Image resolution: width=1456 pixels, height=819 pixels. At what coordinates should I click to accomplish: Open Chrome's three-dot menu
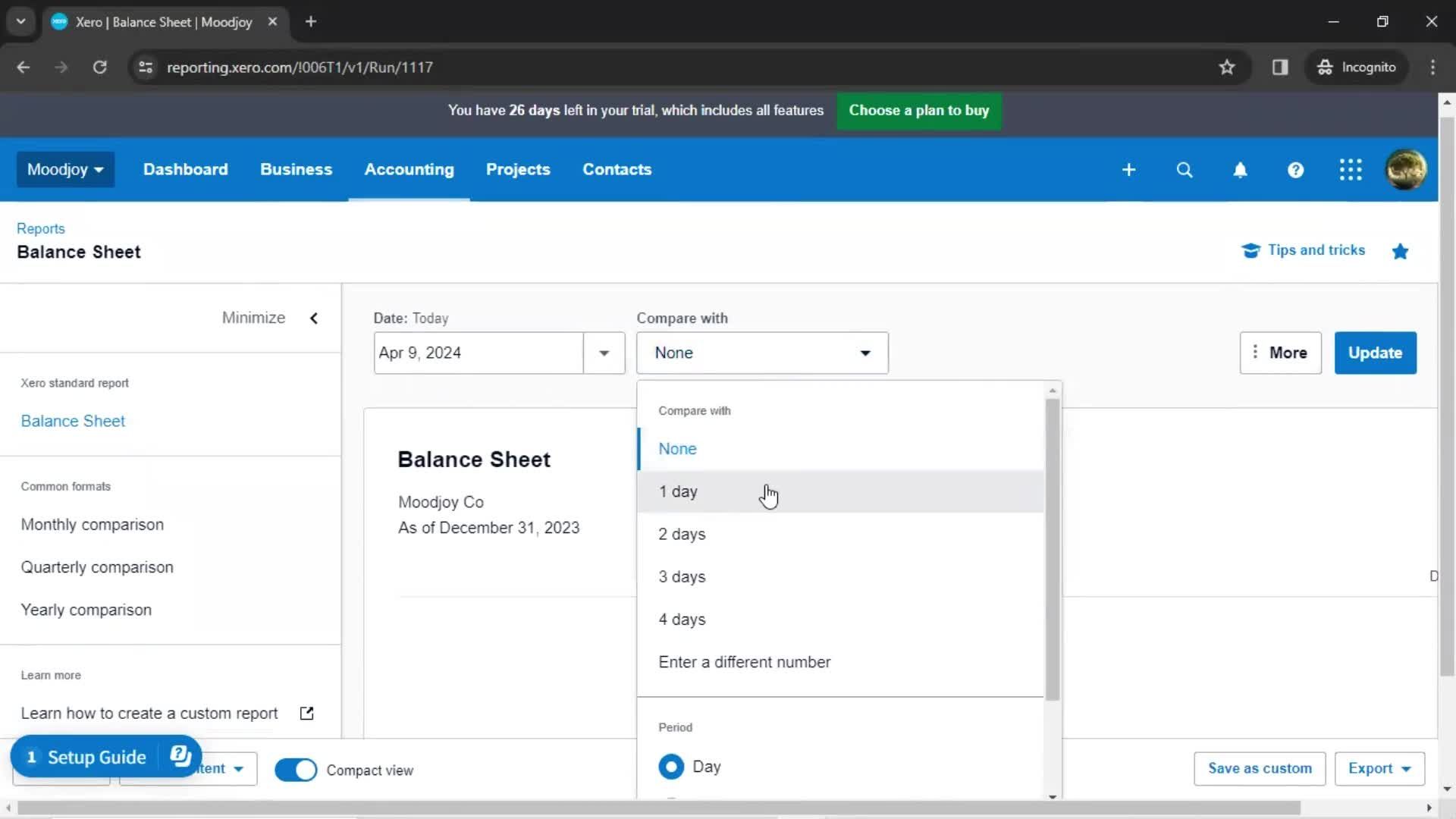pyautogui.click(x=1432, y=67)
